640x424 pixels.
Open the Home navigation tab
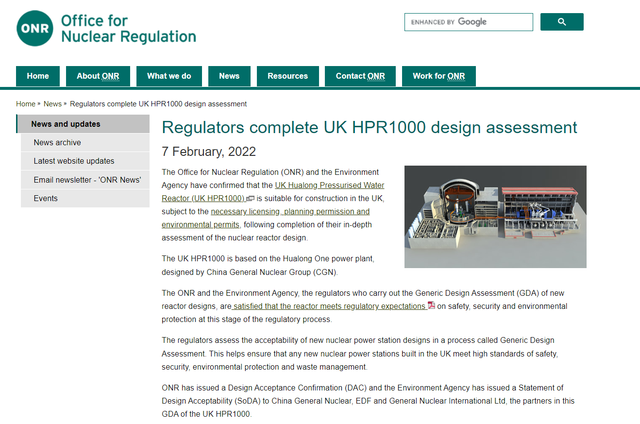coord(38,76)
